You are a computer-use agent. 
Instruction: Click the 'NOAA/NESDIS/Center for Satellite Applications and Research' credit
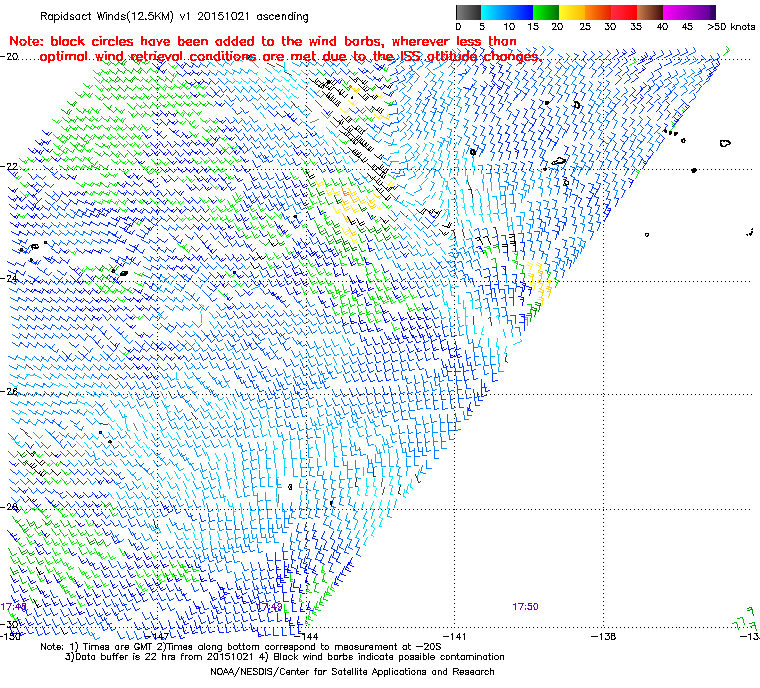tap(352, 672)
